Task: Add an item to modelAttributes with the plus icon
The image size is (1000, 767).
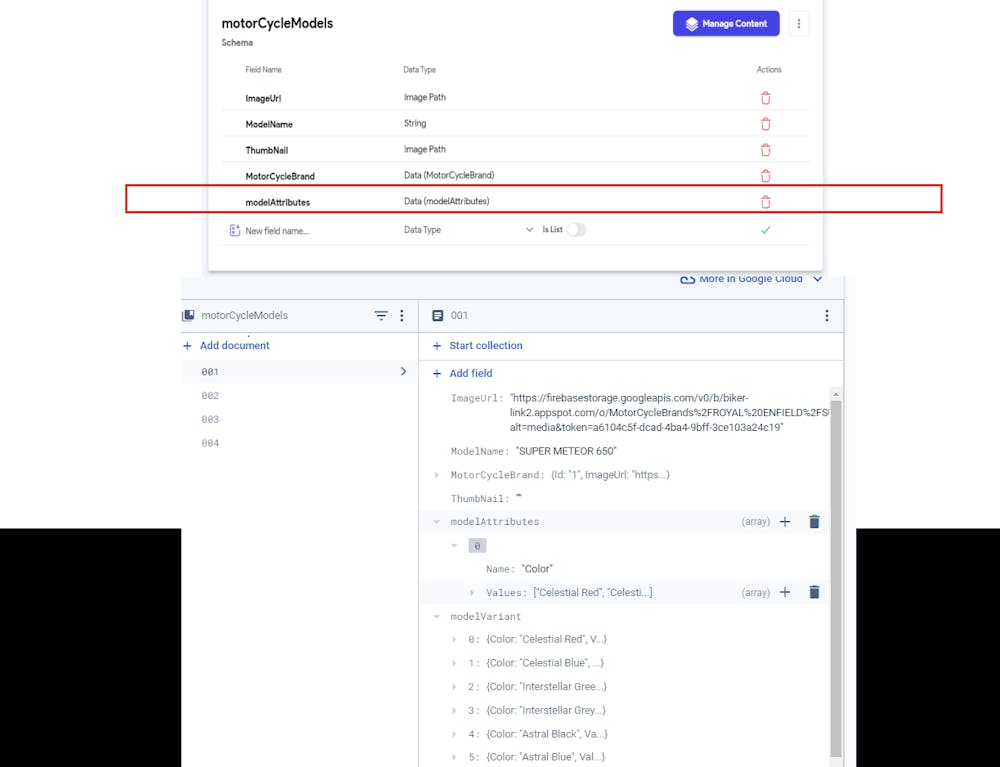Action: click(785, 521)
